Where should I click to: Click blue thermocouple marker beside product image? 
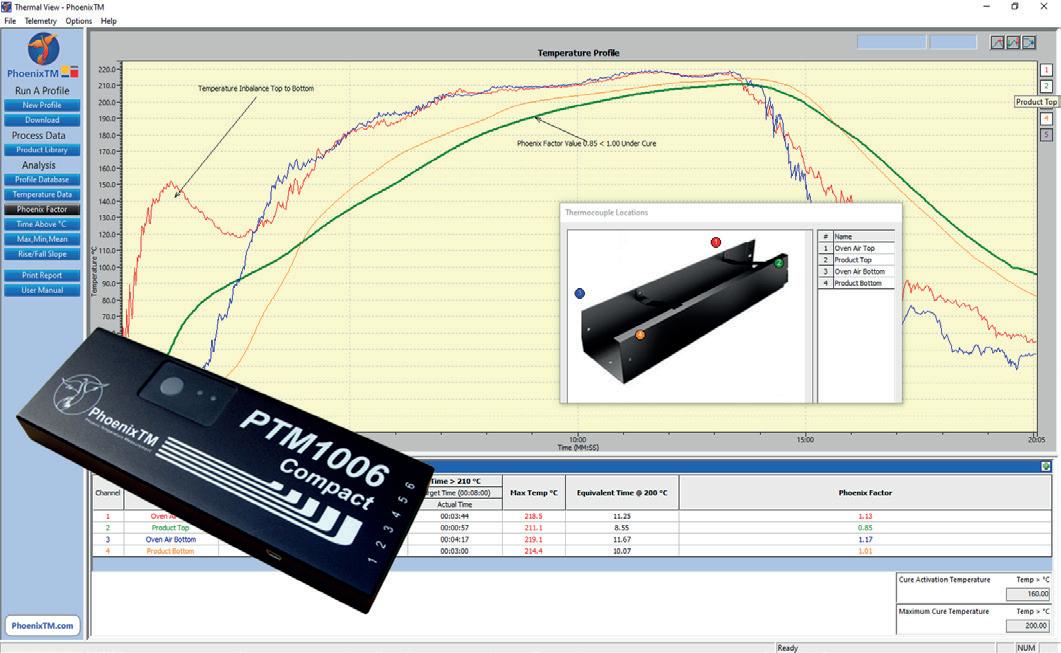pyautogui.click(x=579, y=293)
